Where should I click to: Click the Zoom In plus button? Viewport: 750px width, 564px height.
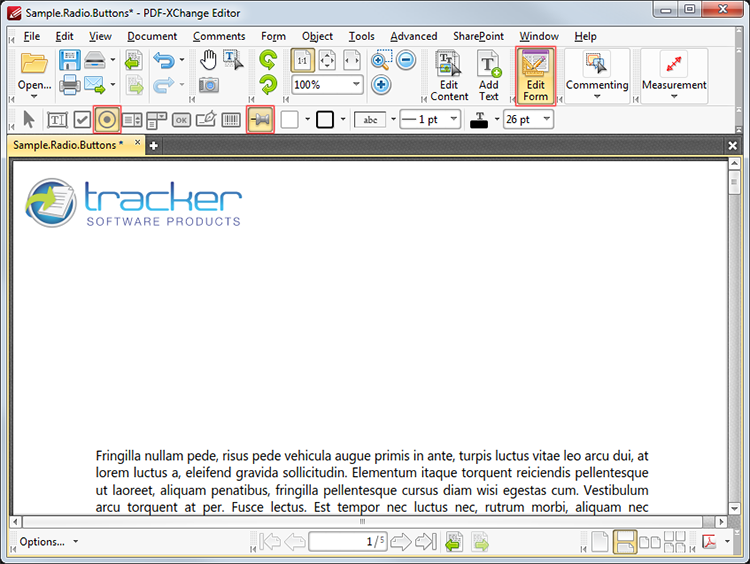click(x=381, y=85)
